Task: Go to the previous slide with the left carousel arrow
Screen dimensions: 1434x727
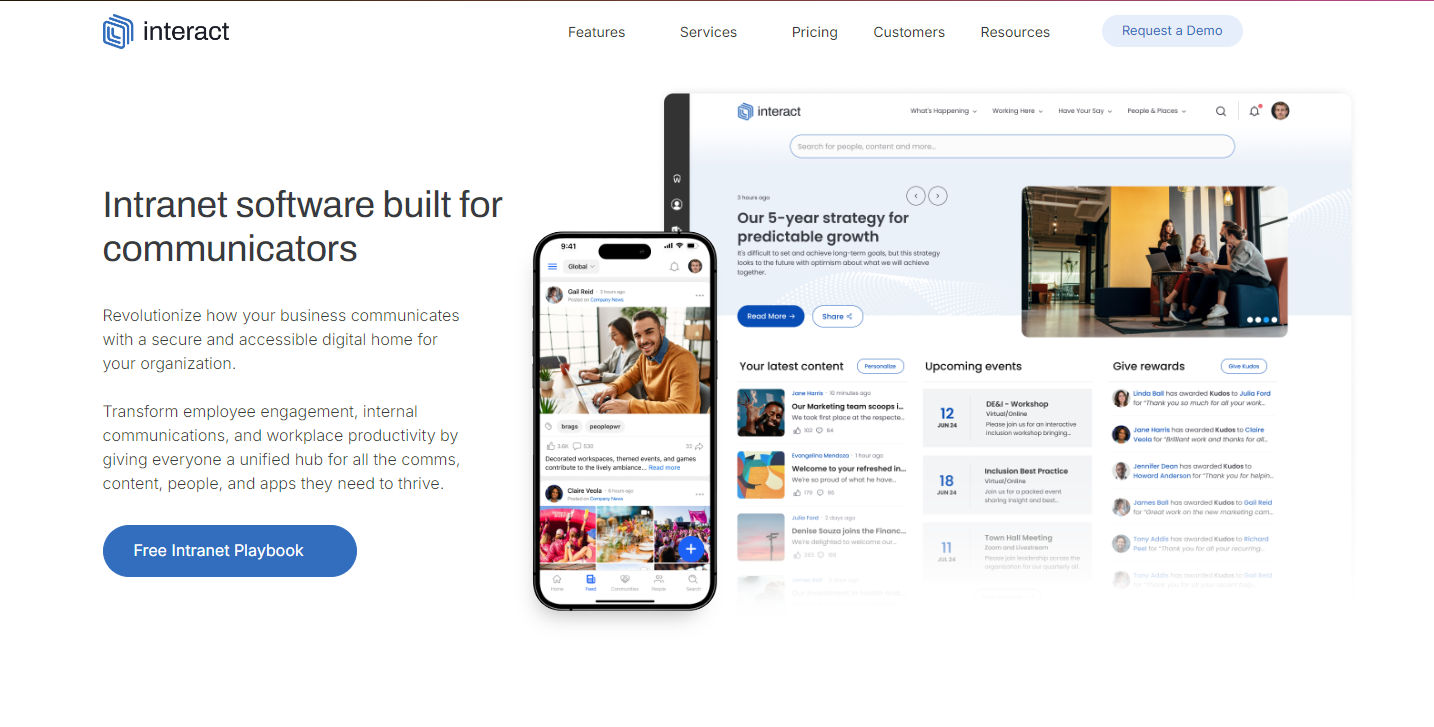Action: tap(915, 196)
